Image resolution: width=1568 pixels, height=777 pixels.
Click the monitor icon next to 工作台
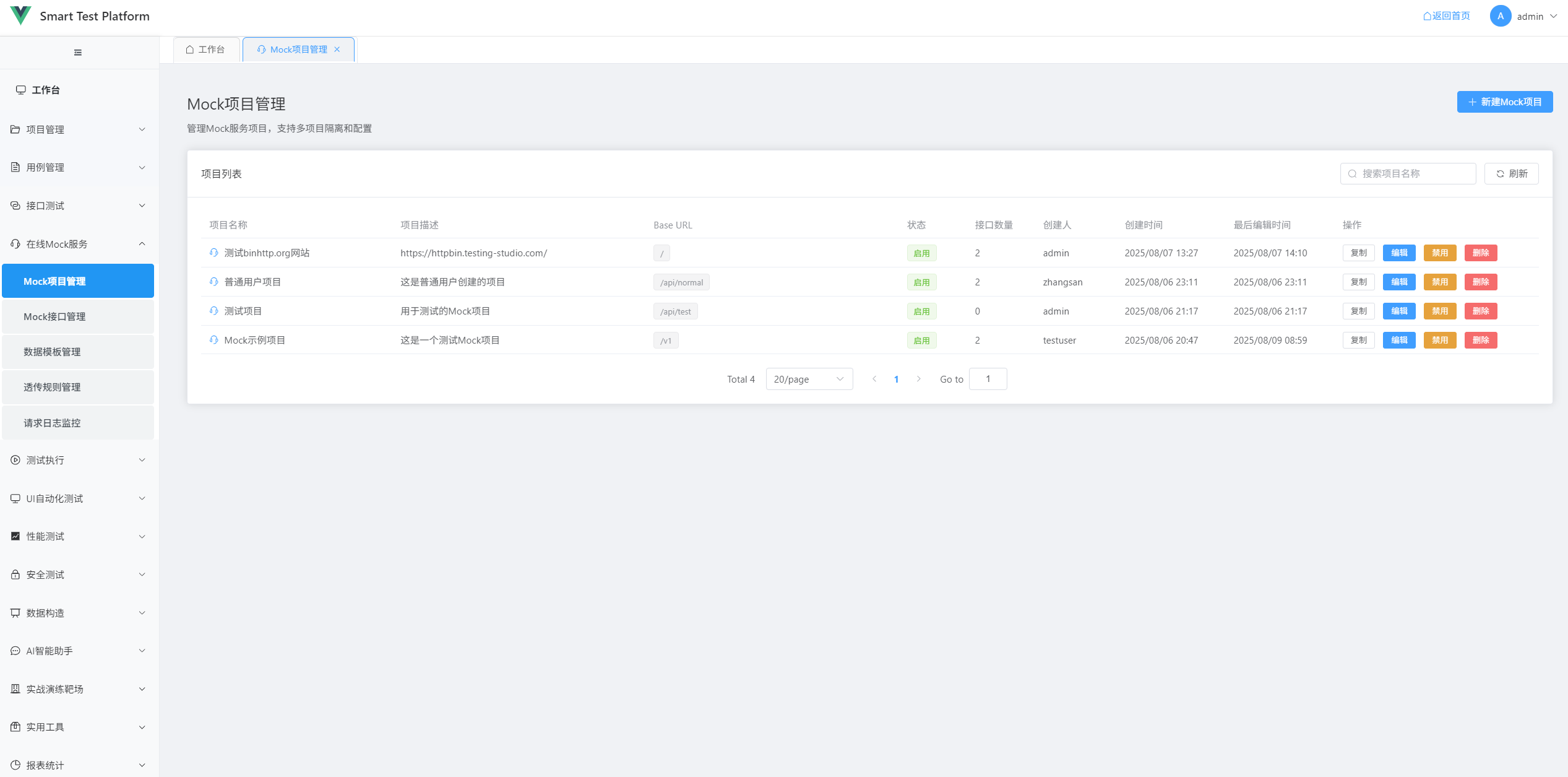(21, 90)
